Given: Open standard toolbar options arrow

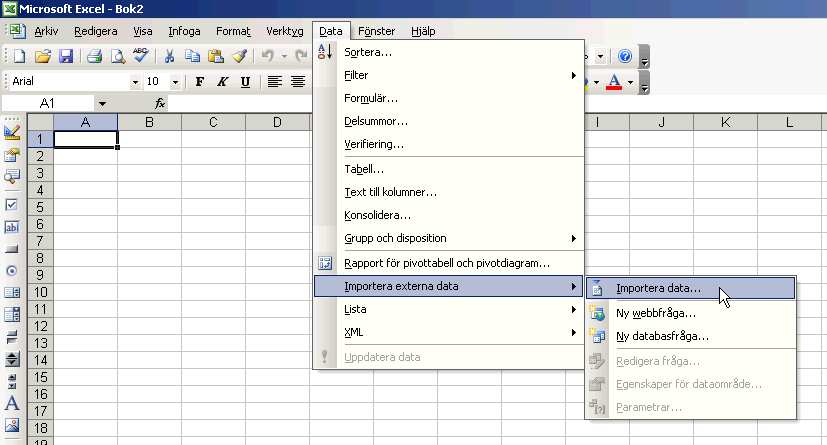Looking at the screenshot, I should (644, 57).
